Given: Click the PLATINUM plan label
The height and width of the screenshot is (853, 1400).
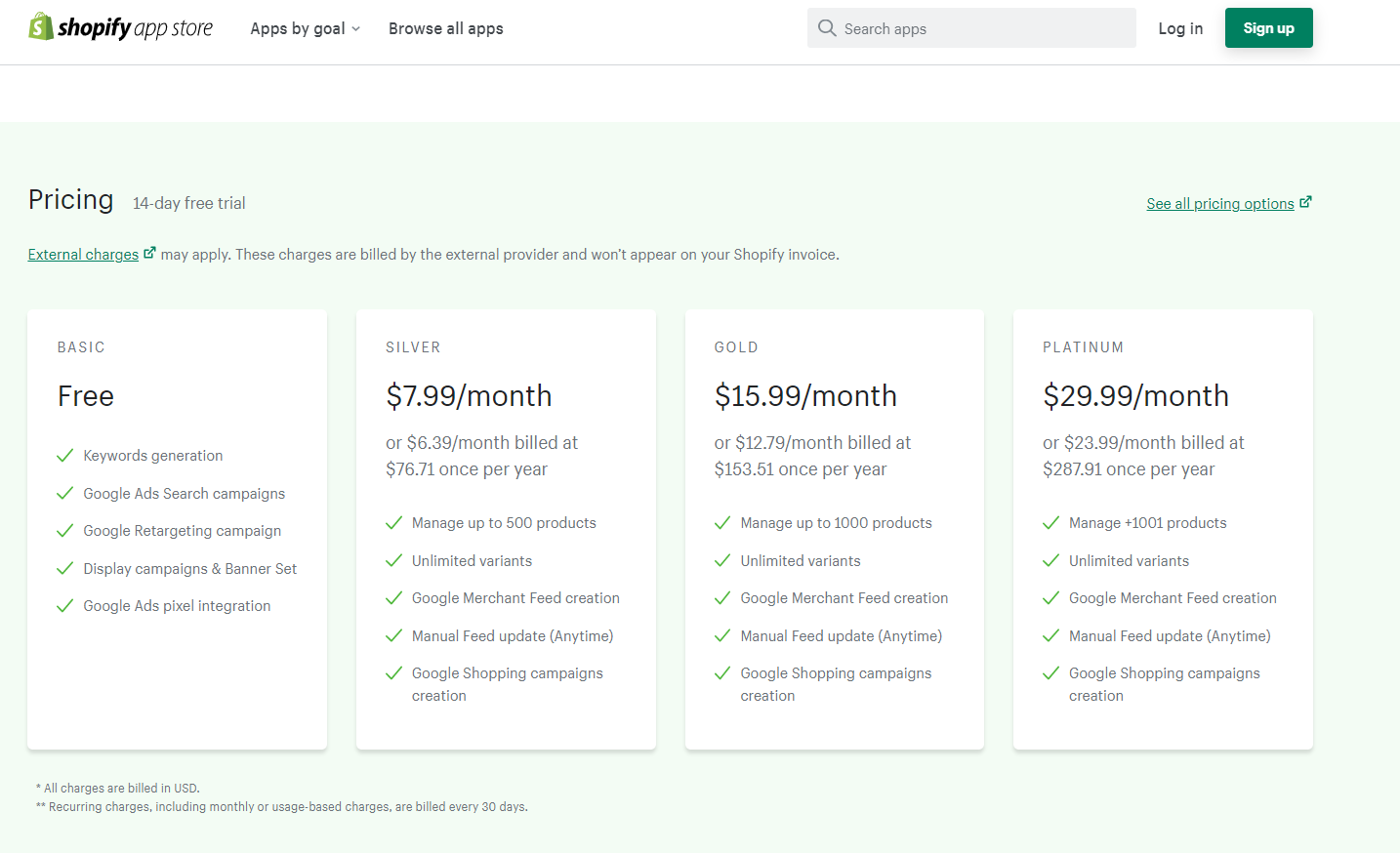Looking at the screenshot, I should (1084, 347).
